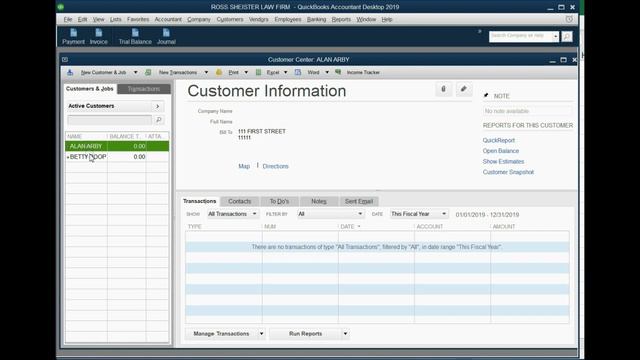Open the Trial Balance shortcut
Image resolution: width=640 pixels, height=360 pixels.
(135, 36)
